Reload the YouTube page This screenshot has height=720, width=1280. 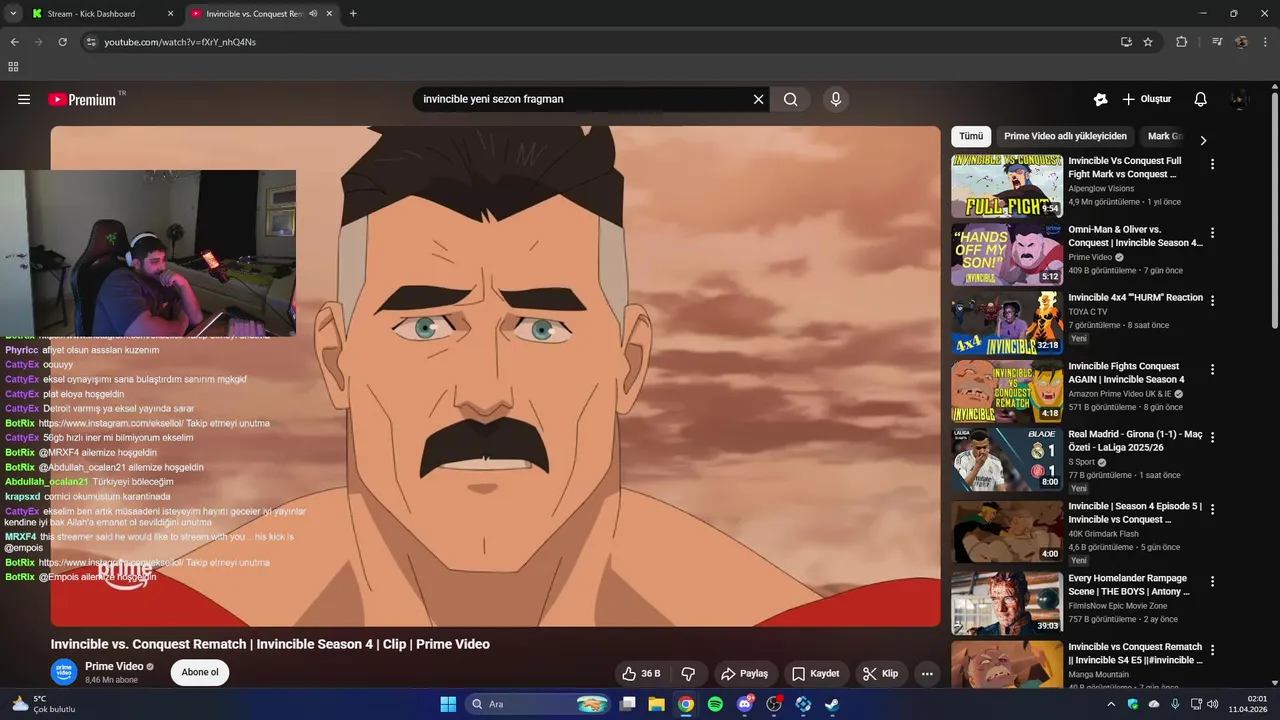pos(62,42)
